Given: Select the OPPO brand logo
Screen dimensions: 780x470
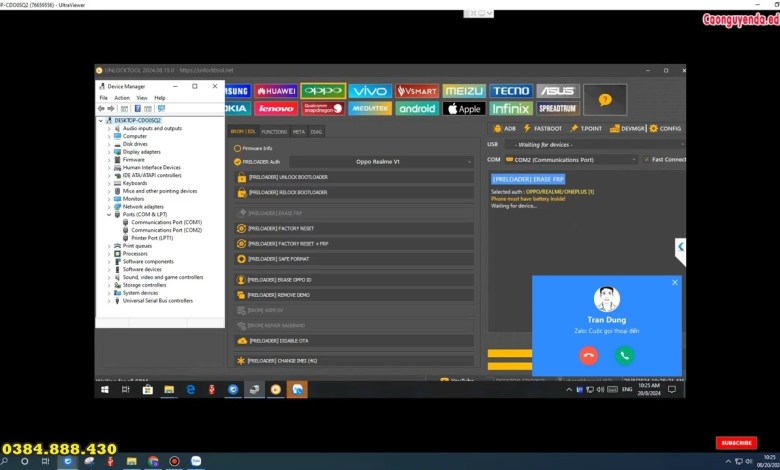Looking at the screenshot, I should click(323, 91).
